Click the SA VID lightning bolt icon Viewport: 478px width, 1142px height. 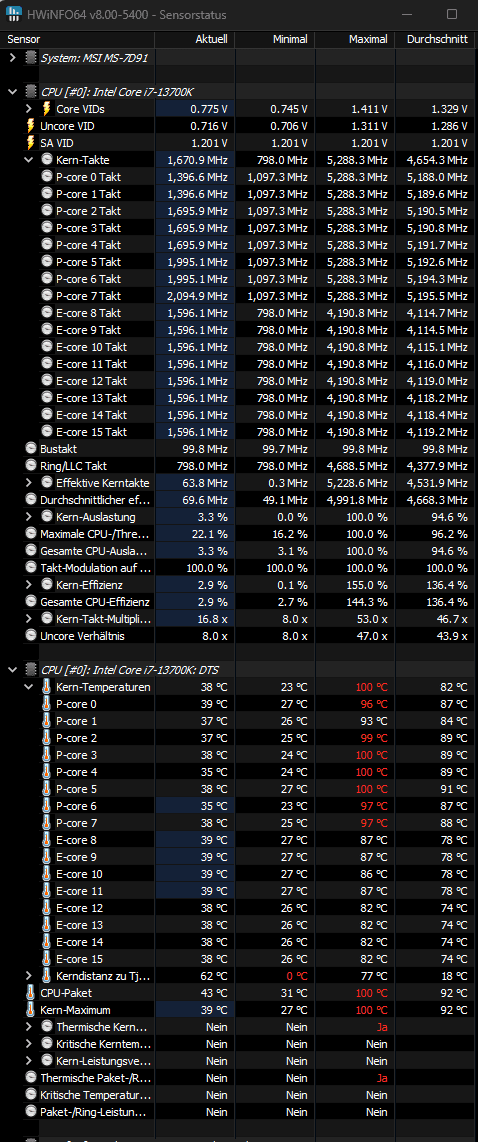click(31, 143)
